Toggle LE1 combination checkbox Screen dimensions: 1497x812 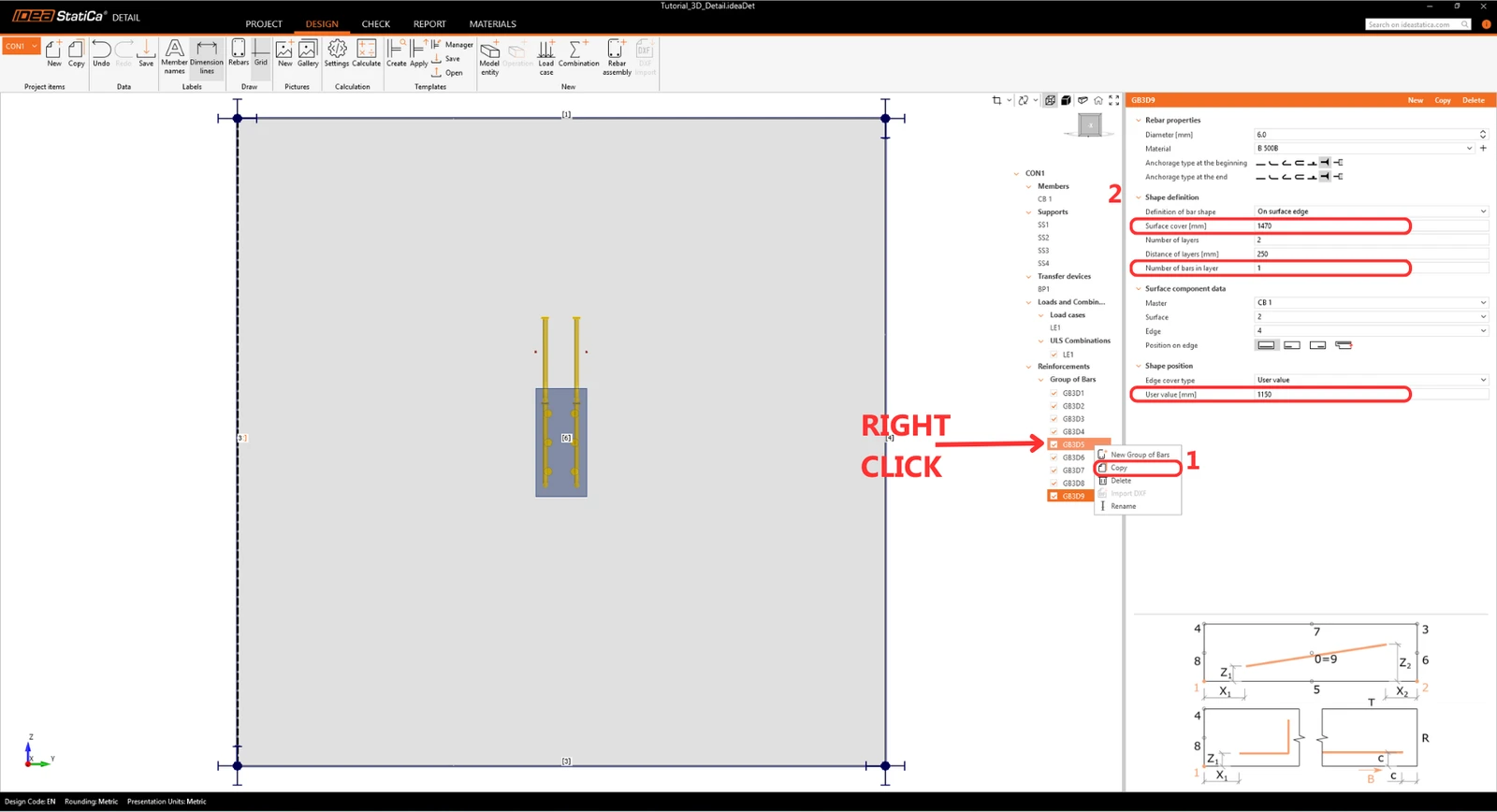click(x=1054, y=355)
